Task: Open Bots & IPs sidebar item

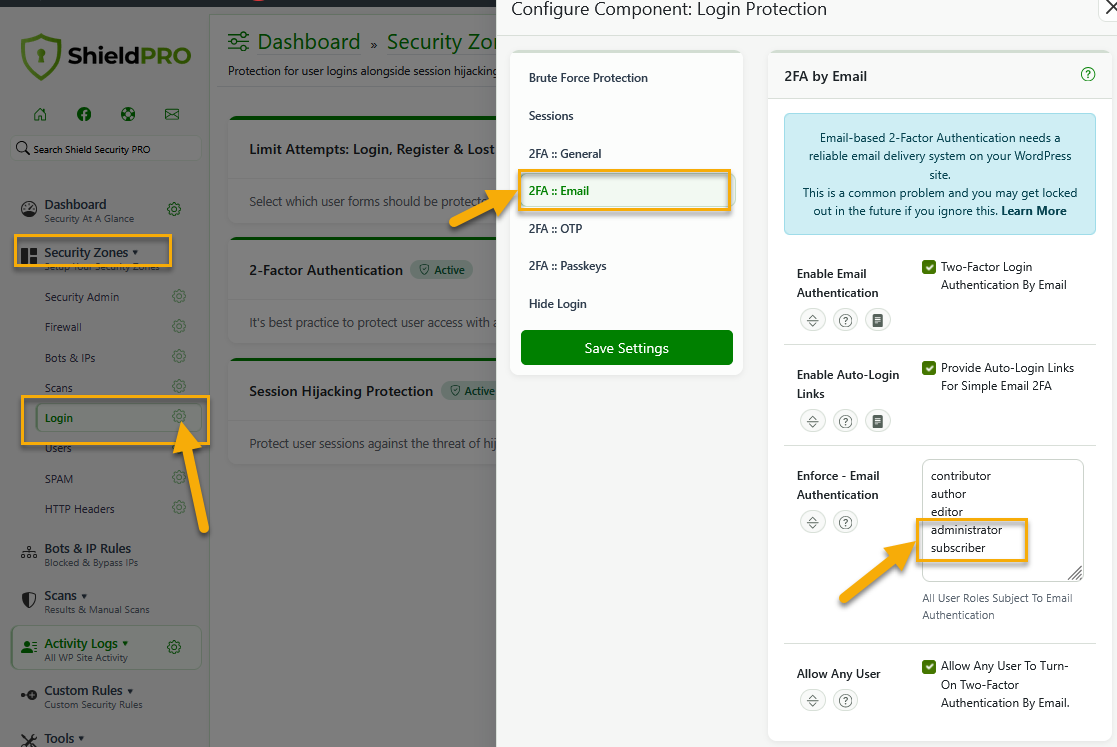Action: [x=70, y=357]
